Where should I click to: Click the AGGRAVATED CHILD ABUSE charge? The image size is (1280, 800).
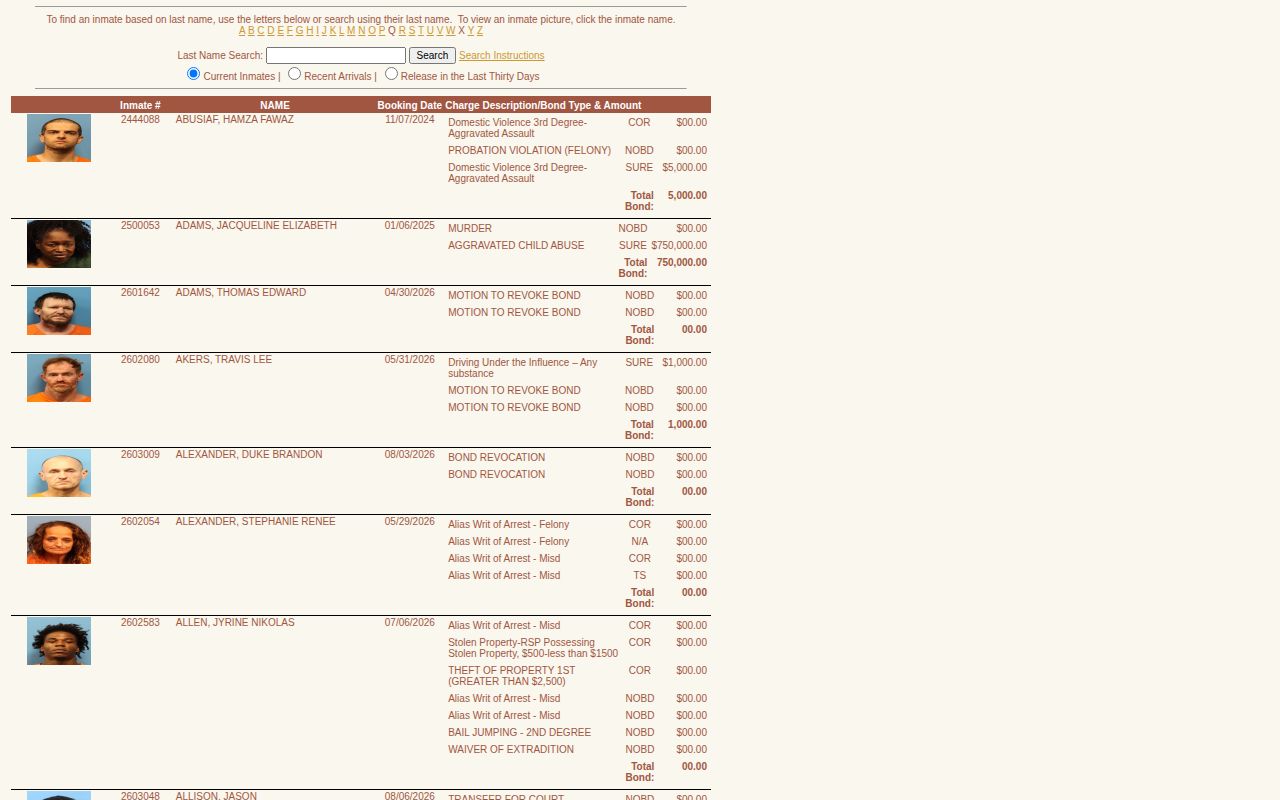pyautogui.click(x=516, y=246)
